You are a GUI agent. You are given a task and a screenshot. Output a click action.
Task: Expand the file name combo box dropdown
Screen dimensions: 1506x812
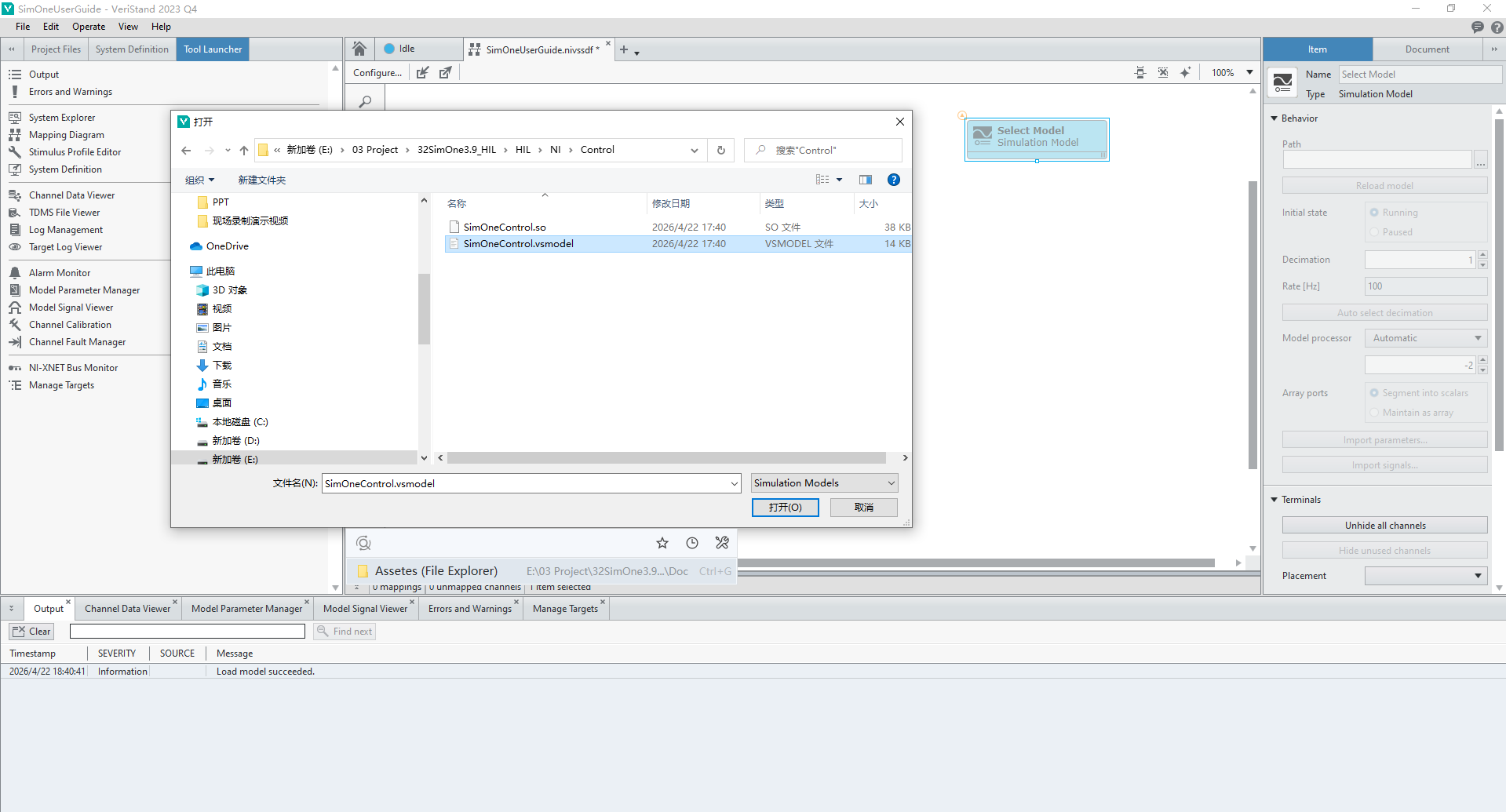734,483
